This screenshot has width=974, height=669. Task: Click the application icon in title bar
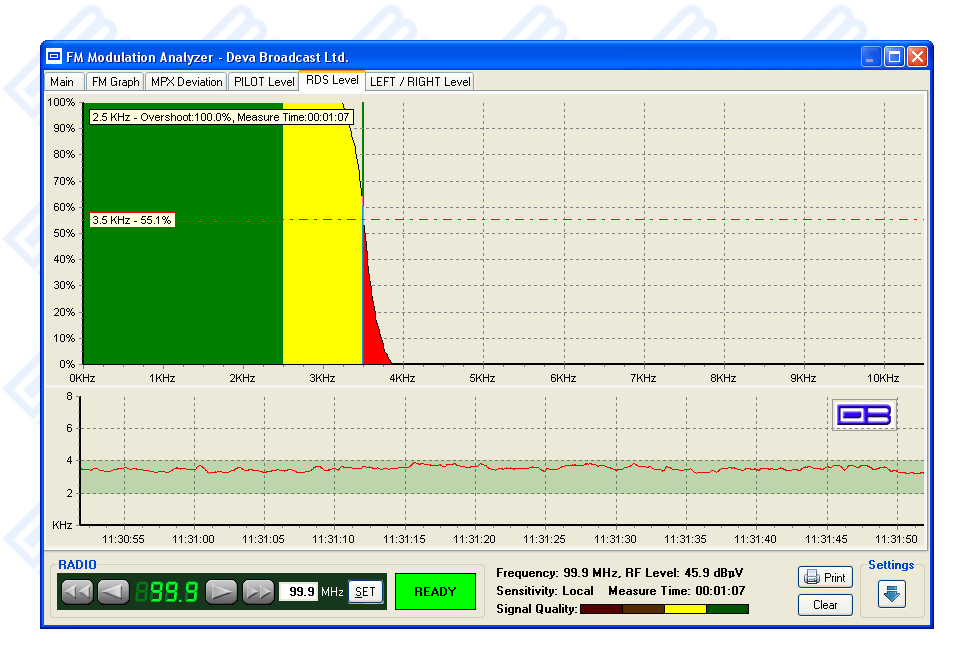coord(54,57)
